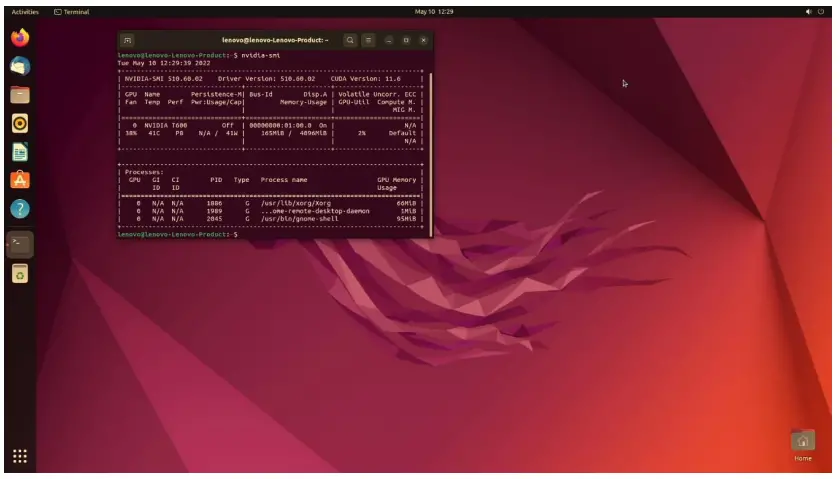Viewport: 840px width, 479px height.
Task: Click the 'NVIDIA-SMI 510.60.02' text
Action: 163,79
